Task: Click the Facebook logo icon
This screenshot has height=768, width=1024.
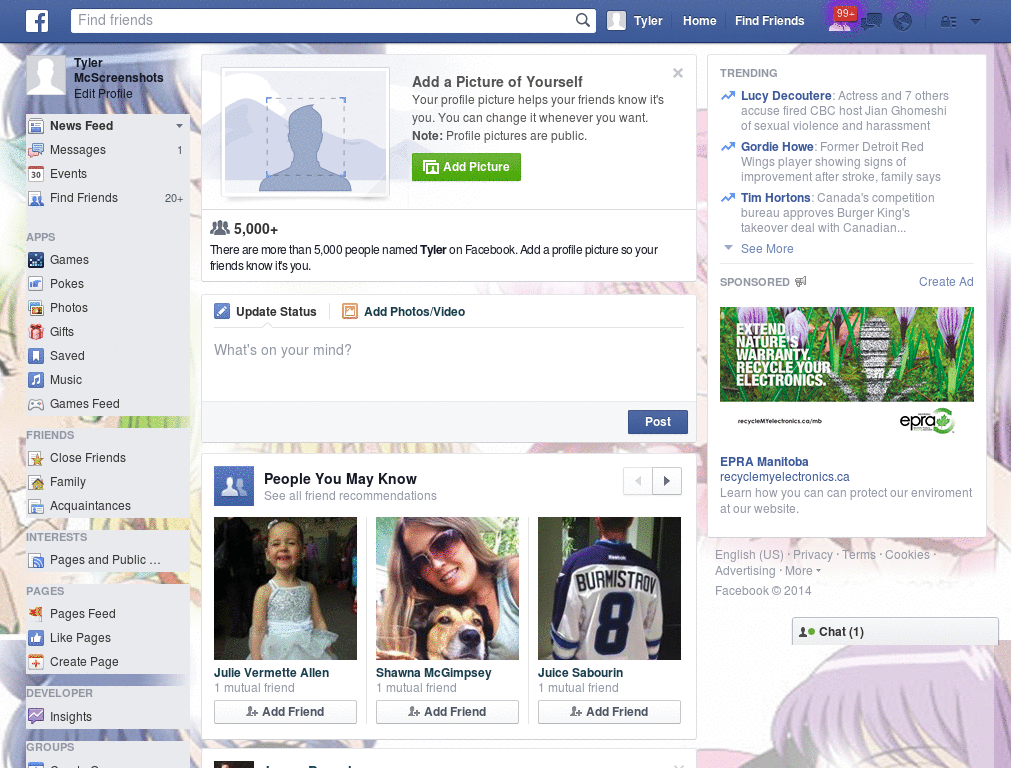Action: click(37, 21)
